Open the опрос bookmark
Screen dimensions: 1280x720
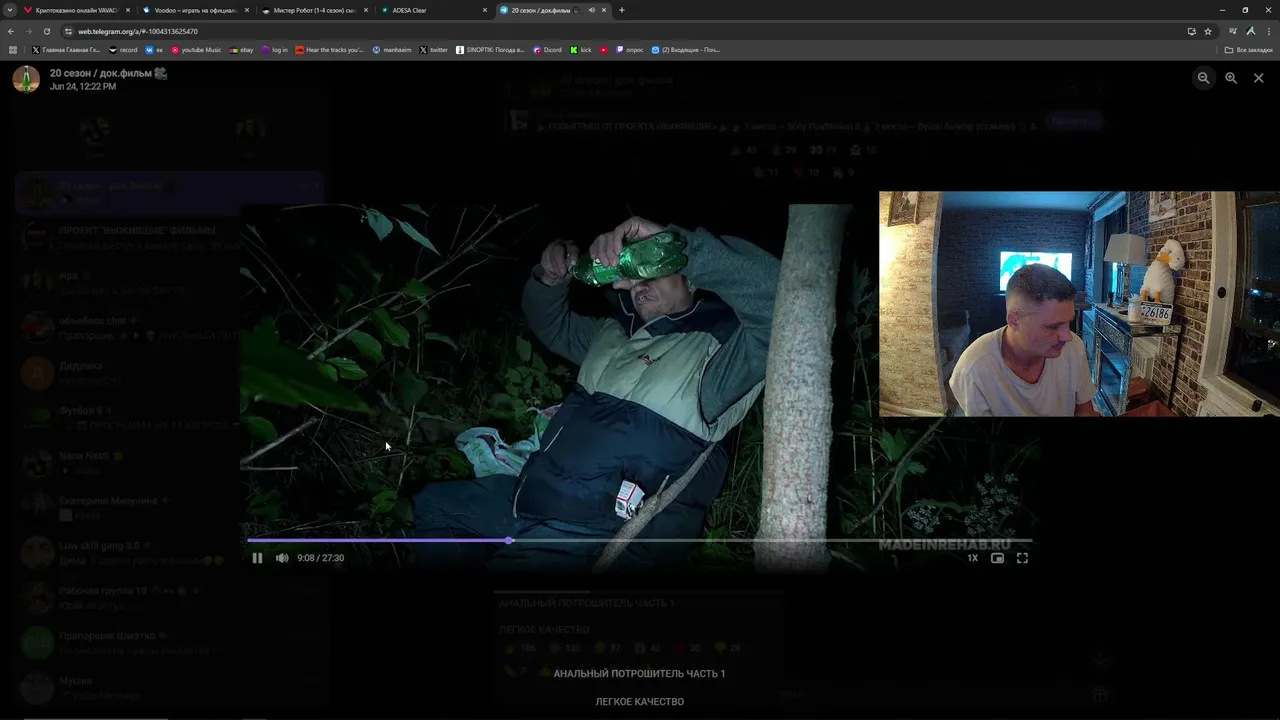pos(630,50)
